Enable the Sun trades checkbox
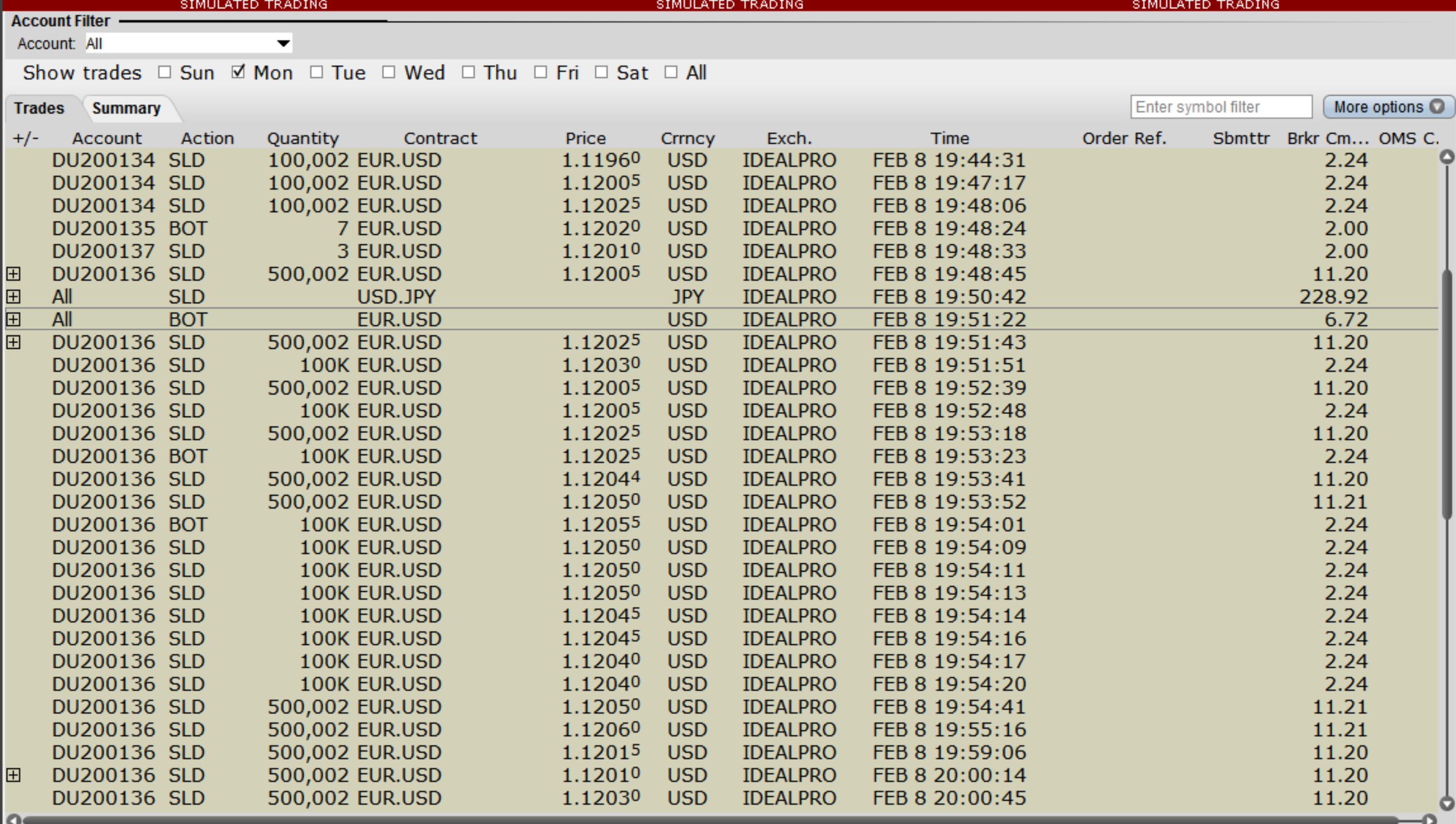 click(165, 72)
